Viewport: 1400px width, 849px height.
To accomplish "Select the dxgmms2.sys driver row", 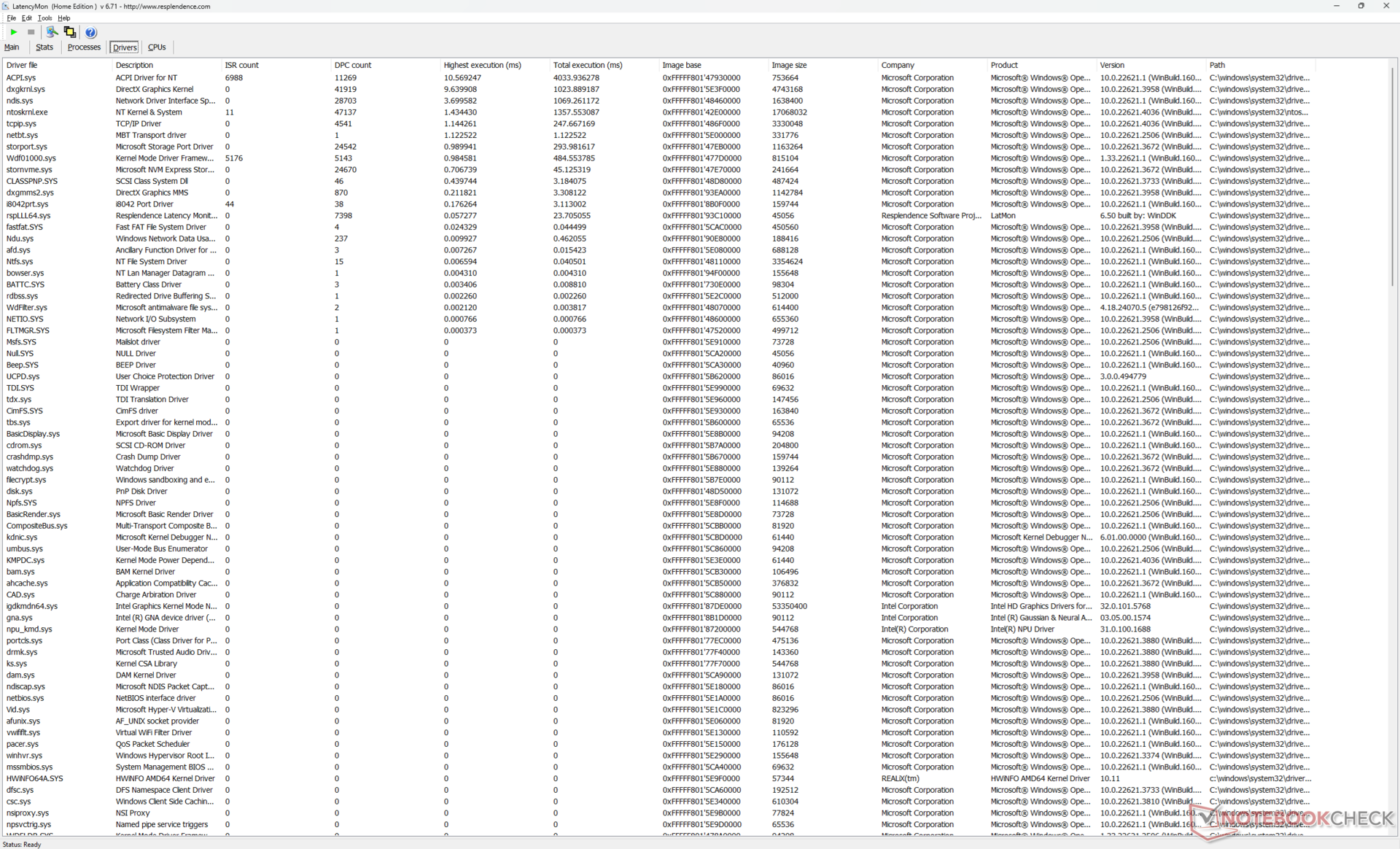I will (x=658, y=193).
